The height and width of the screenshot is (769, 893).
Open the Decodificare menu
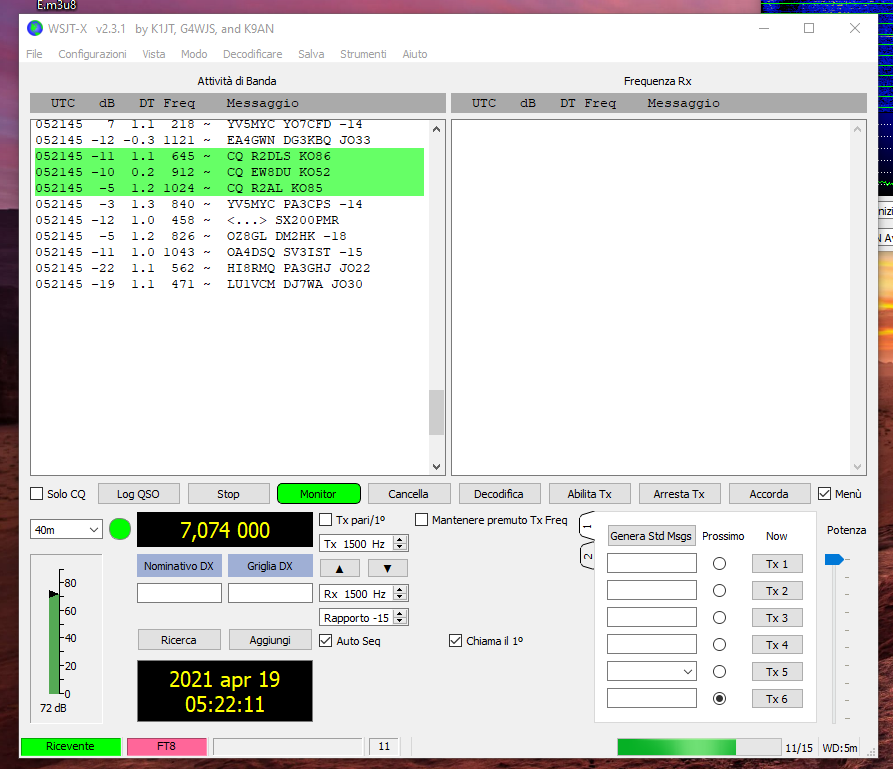coord(253,54)
